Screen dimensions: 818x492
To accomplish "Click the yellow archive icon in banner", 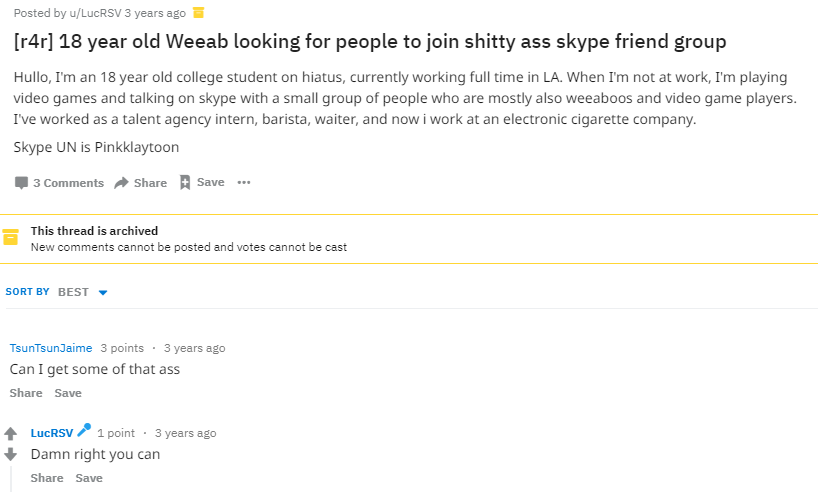I will (10, 237).
